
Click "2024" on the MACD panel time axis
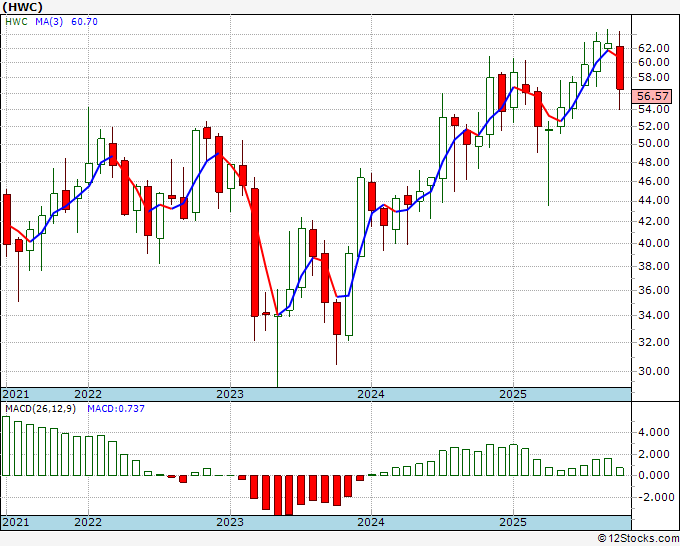click(x=371, y=522)
